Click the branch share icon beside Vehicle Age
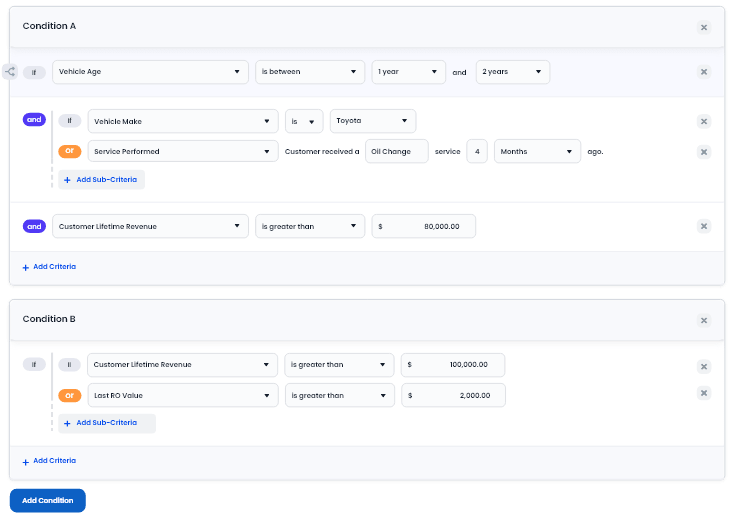The image size is (735, 513). tap(10, 72)
